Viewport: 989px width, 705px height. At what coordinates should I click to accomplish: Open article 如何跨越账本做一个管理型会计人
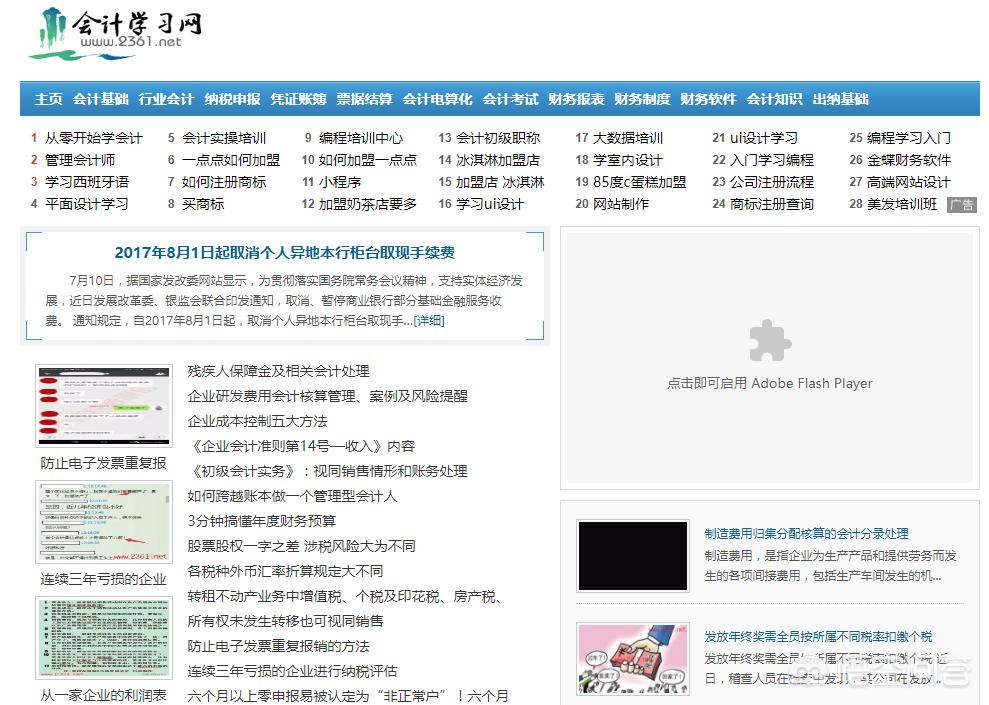292,496
